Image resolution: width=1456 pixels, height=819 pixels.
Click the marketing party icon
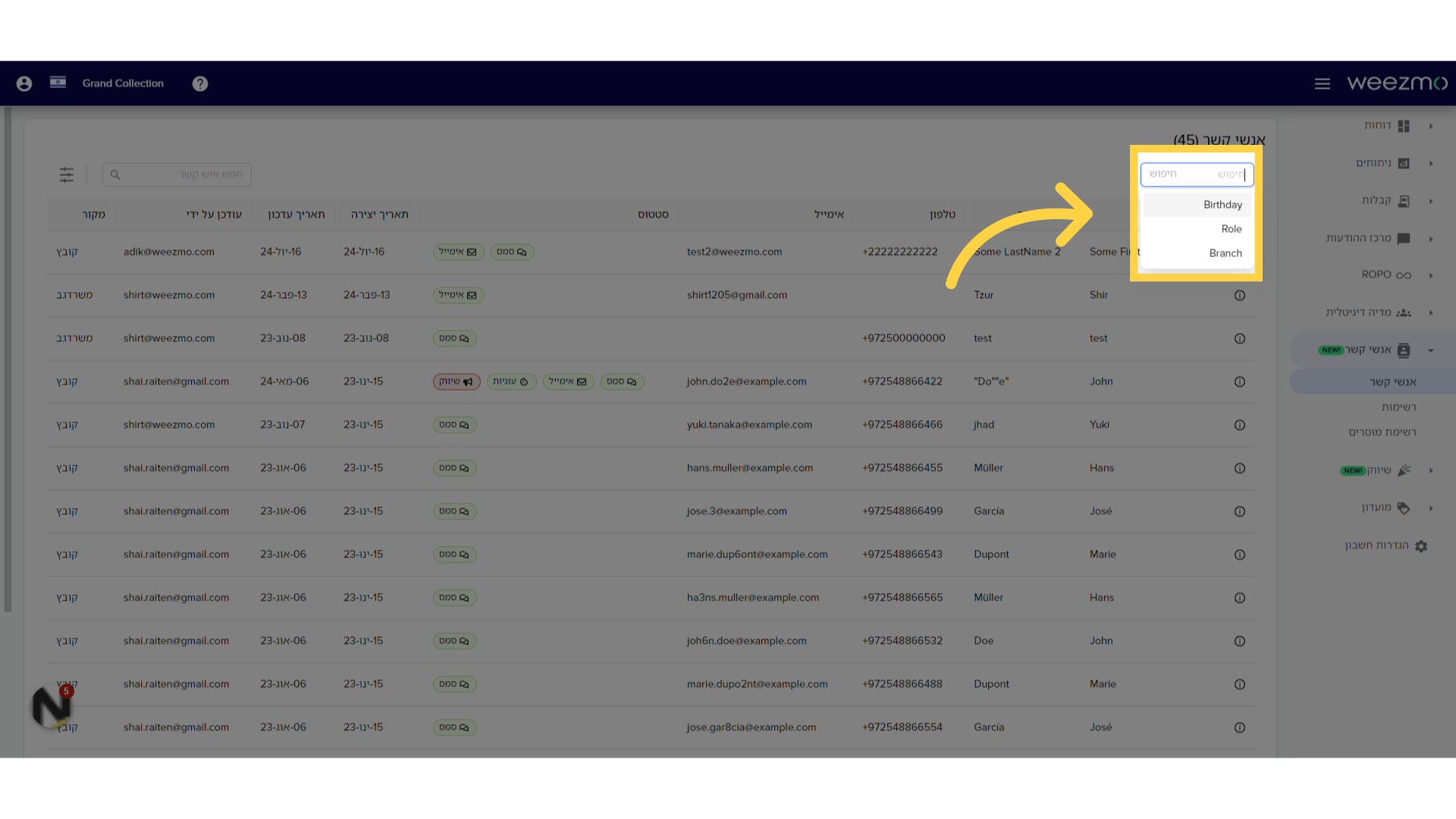pos(1404,470)
